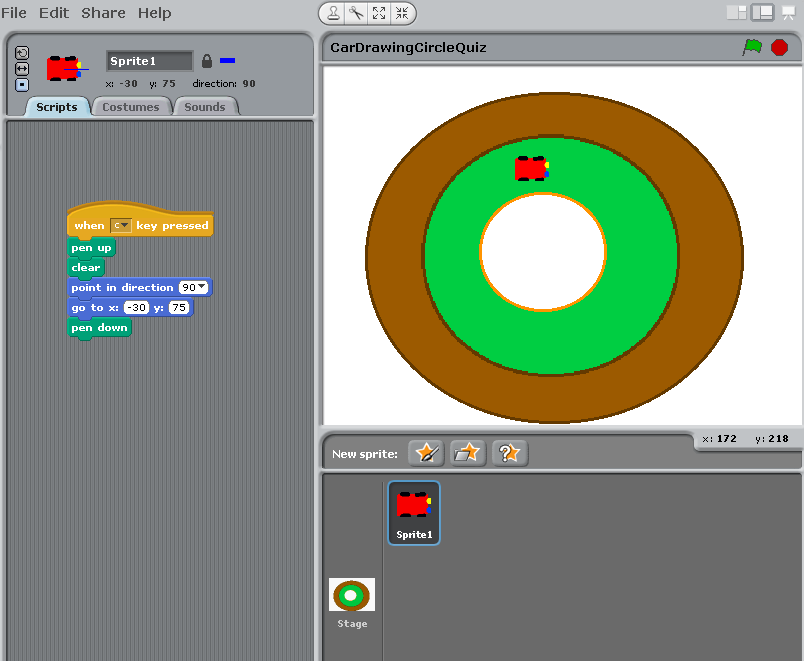Select the Duplicate stamp tool
Viewport: 804px width, 661px height.
tap(333, 13)
